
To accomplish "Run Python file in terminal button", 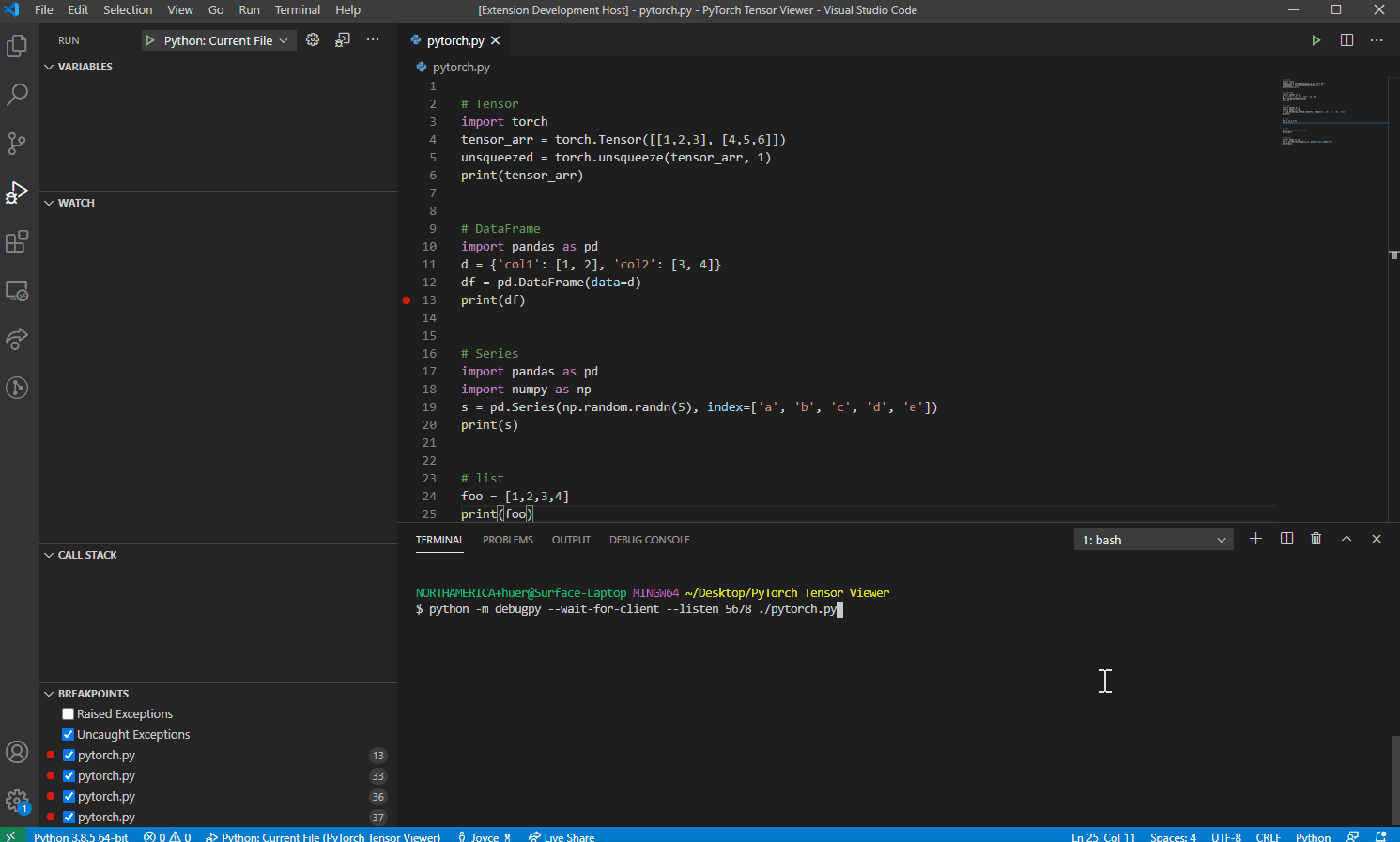I will point(1316,40).
